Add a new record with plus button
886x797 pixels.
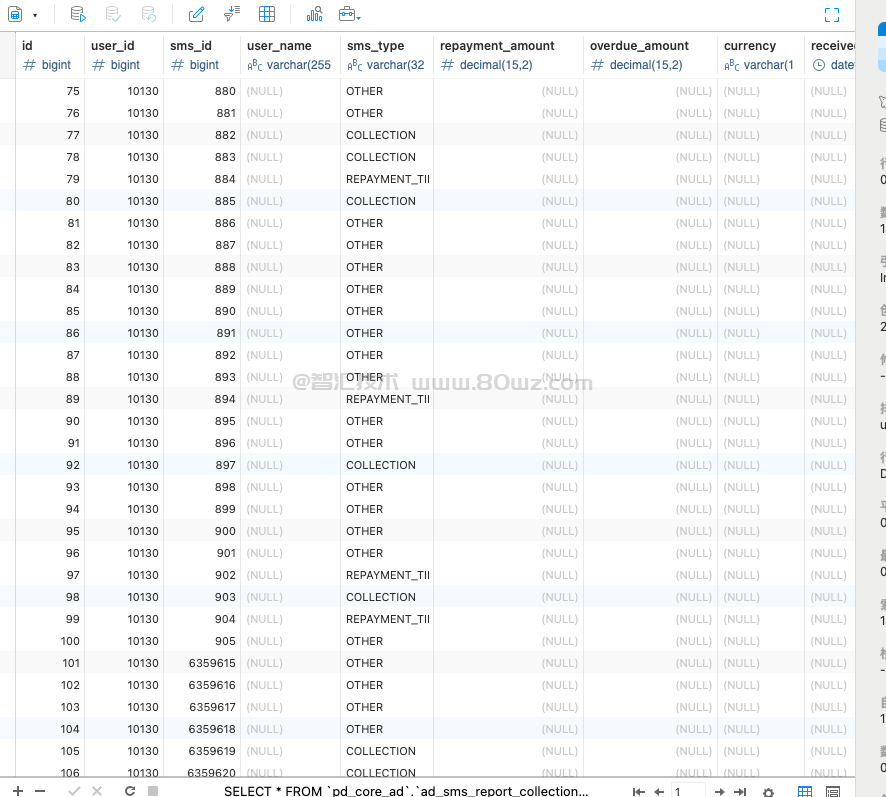click(17, 791)
